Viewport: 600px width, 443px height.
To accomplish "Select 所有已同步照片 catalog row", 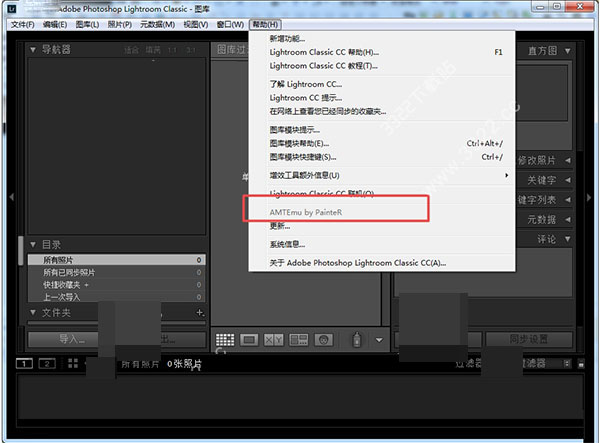I will (117, 272).
